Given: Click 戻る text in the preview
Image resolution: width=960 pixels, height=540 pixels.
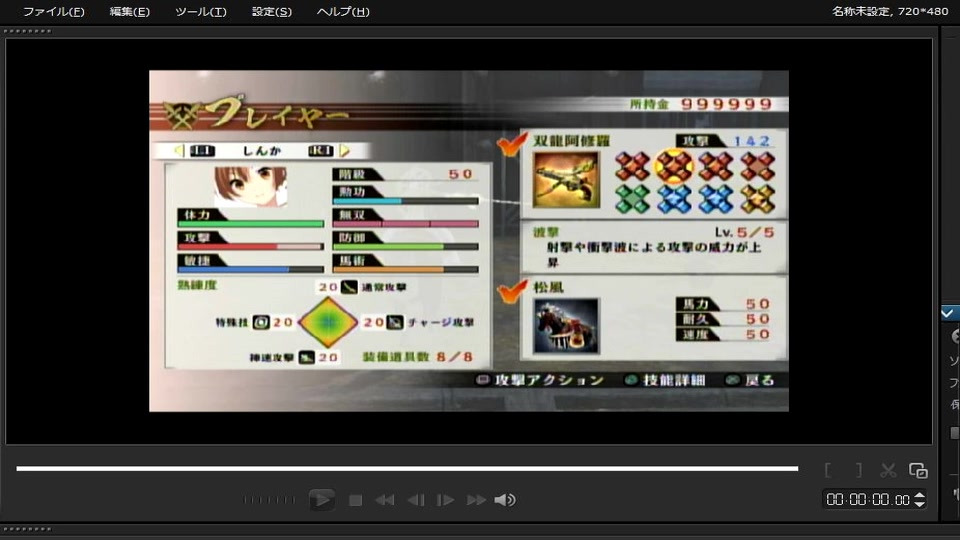Looking at the screenshot, I should 760,380.
